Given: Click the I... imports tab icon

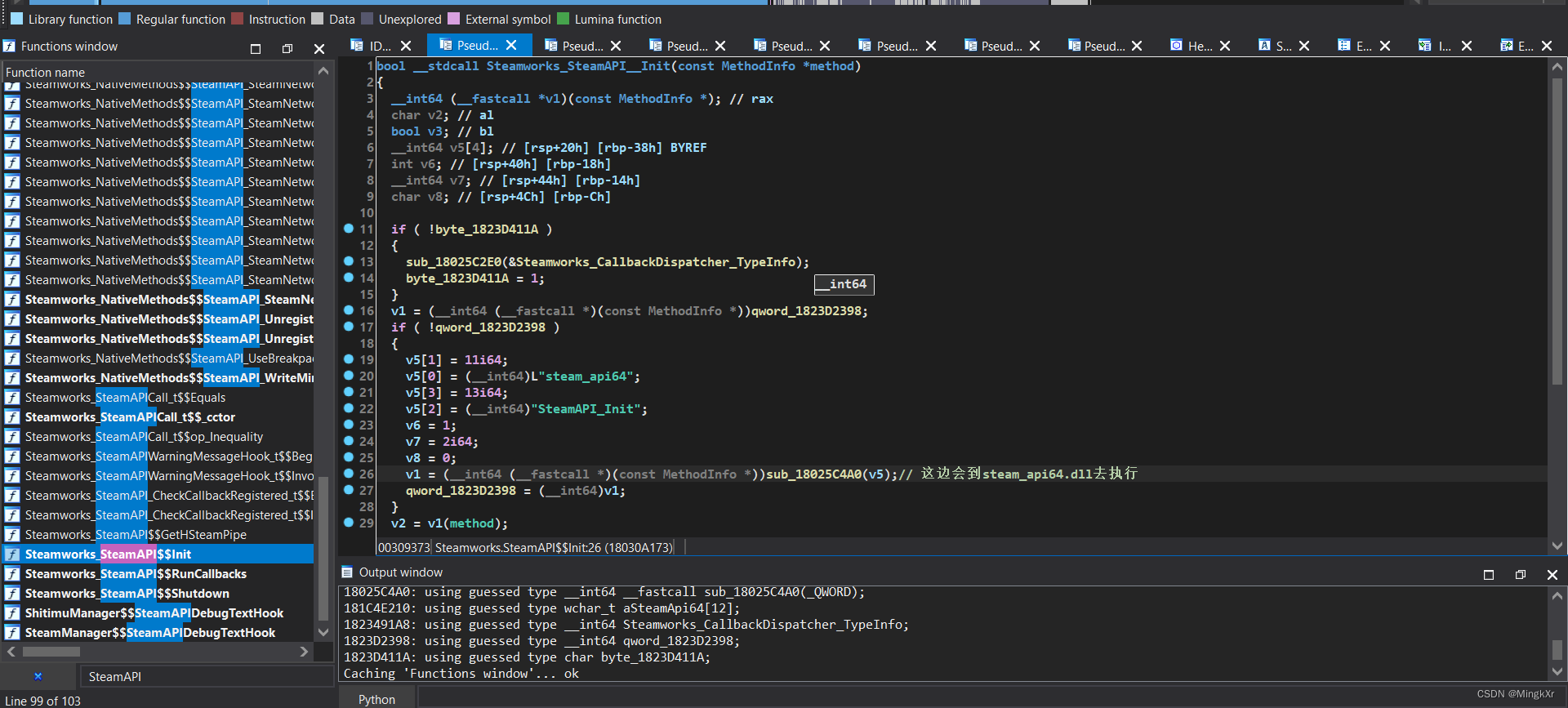Looking at the screenshot, I should point(1424,45).
